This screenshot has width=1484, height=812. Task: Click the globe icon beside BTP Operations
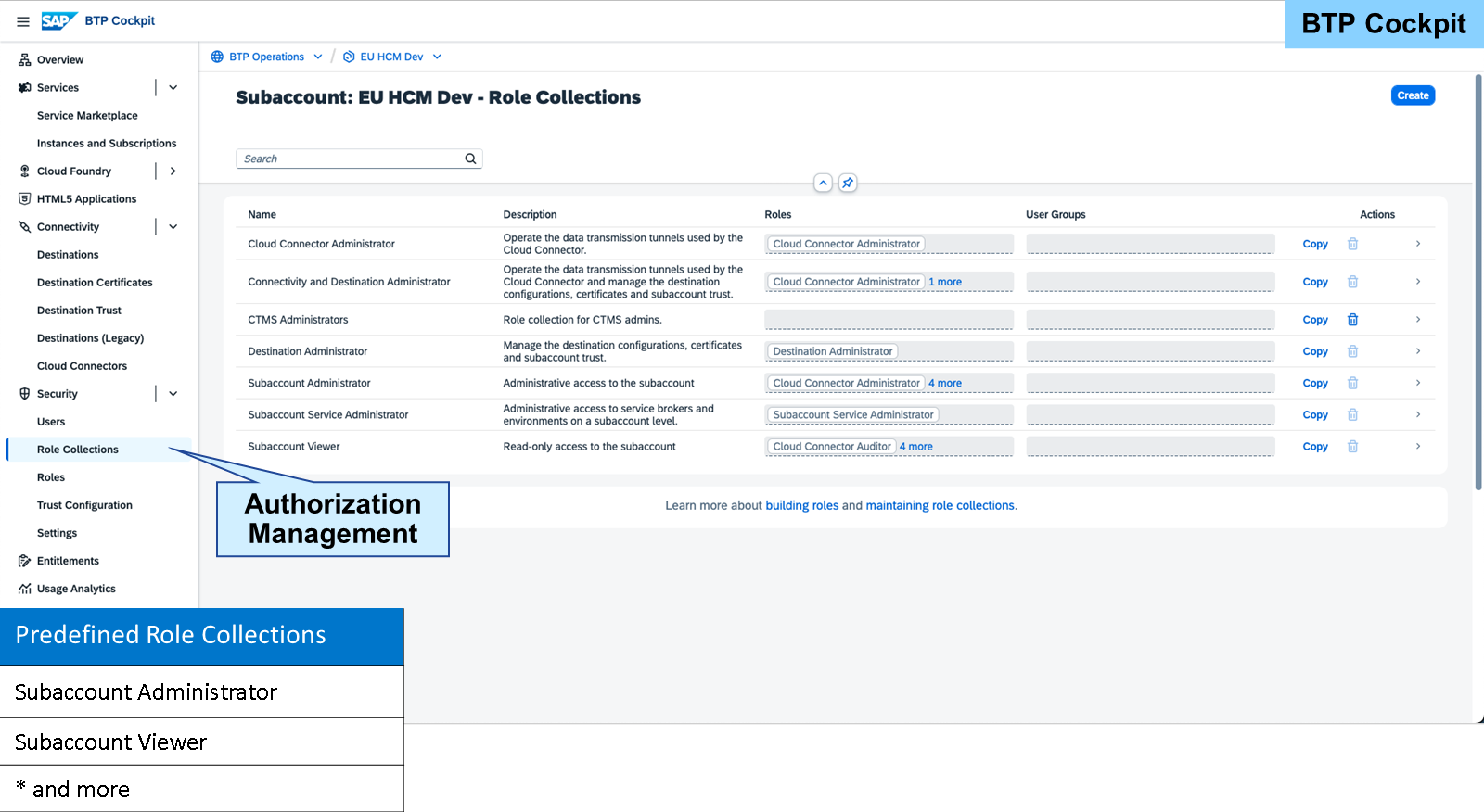217,57
